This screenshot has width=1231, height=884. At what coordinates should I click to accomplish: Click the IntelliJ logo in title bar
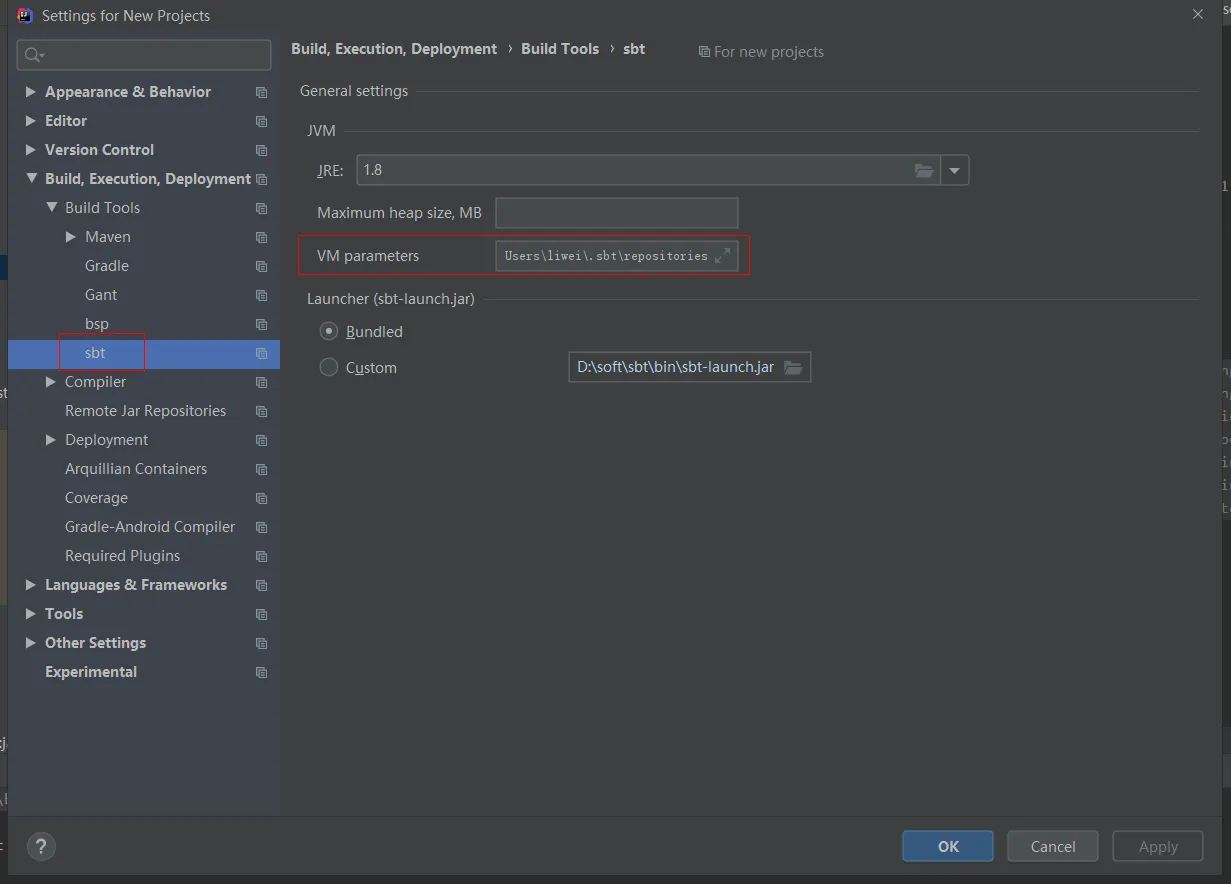click(25, 15)
